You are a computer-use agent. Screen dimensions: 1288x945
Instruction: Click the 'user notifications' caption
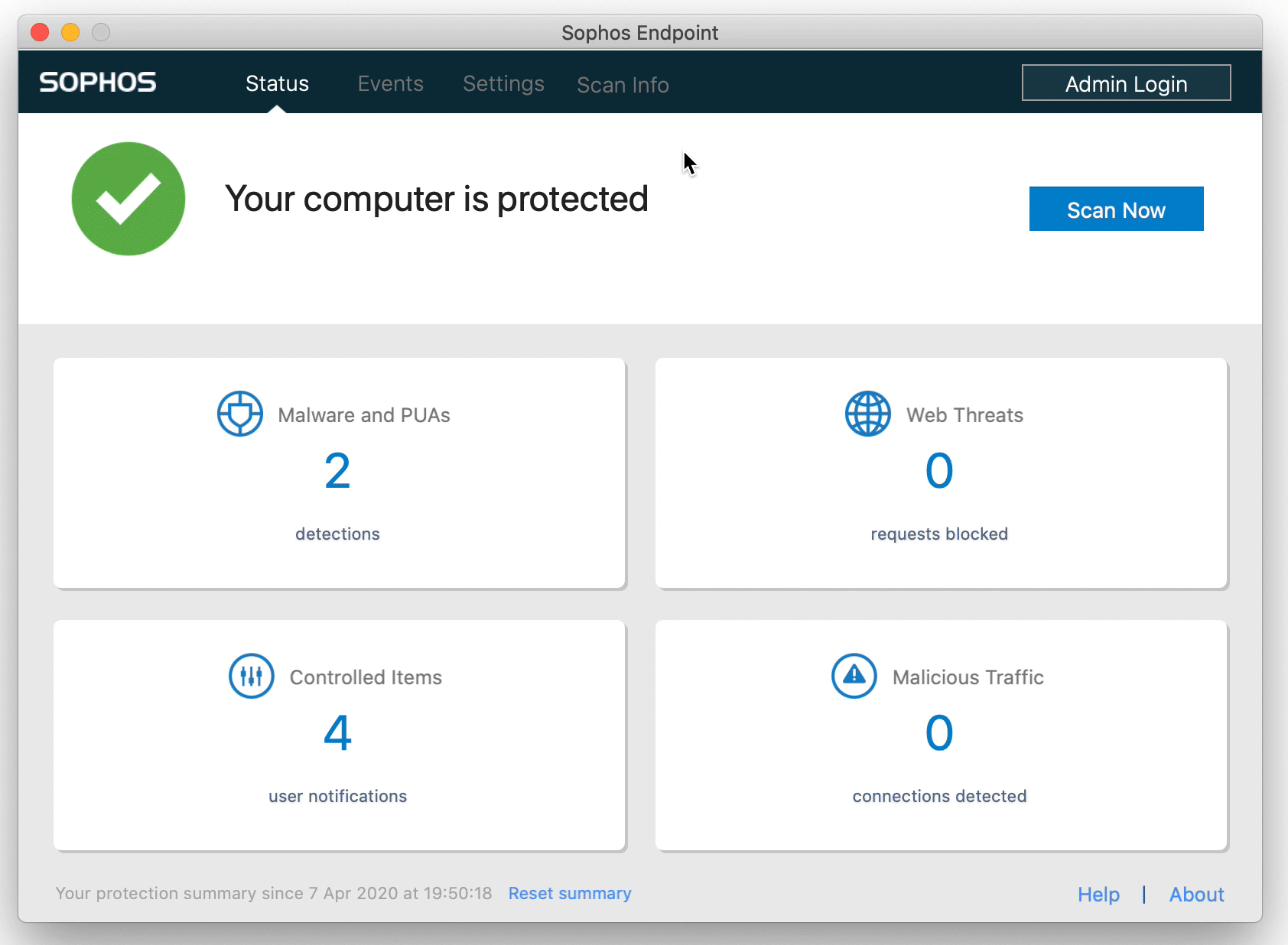[337, 796]
